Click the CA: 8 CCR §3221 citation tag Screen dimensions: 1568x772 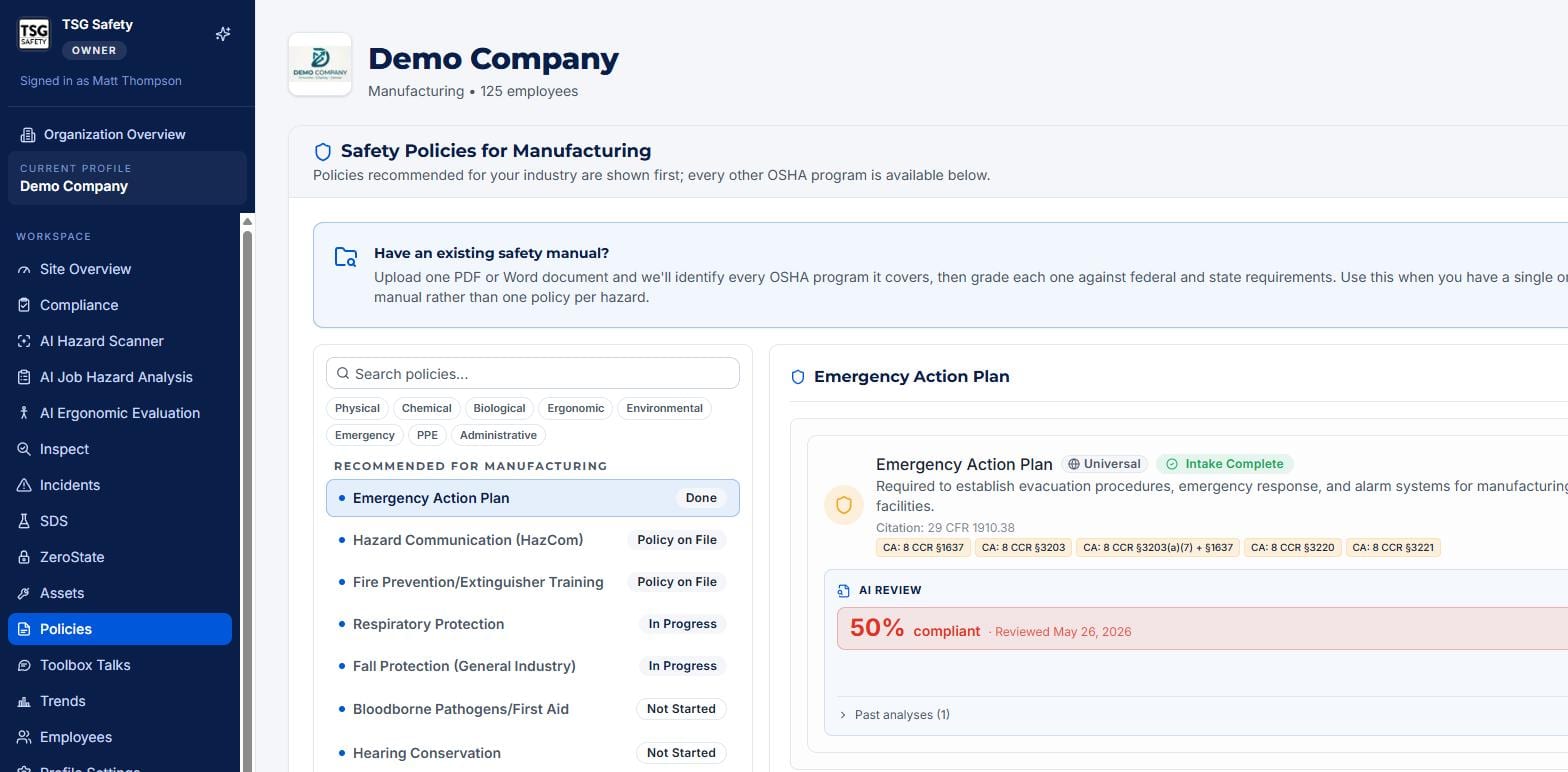coord(1393,548)
